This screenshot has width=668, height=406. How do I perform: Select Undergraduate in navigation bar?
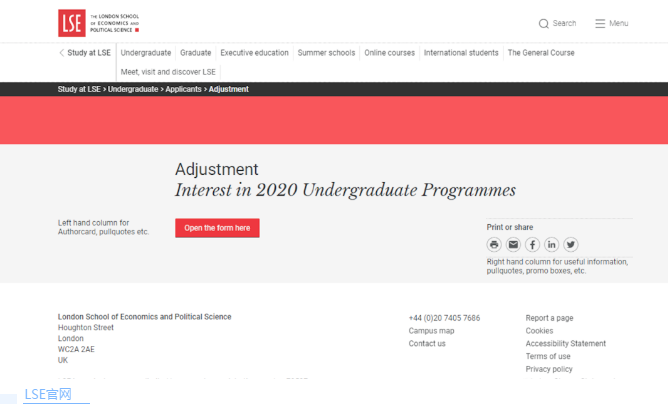146,53
